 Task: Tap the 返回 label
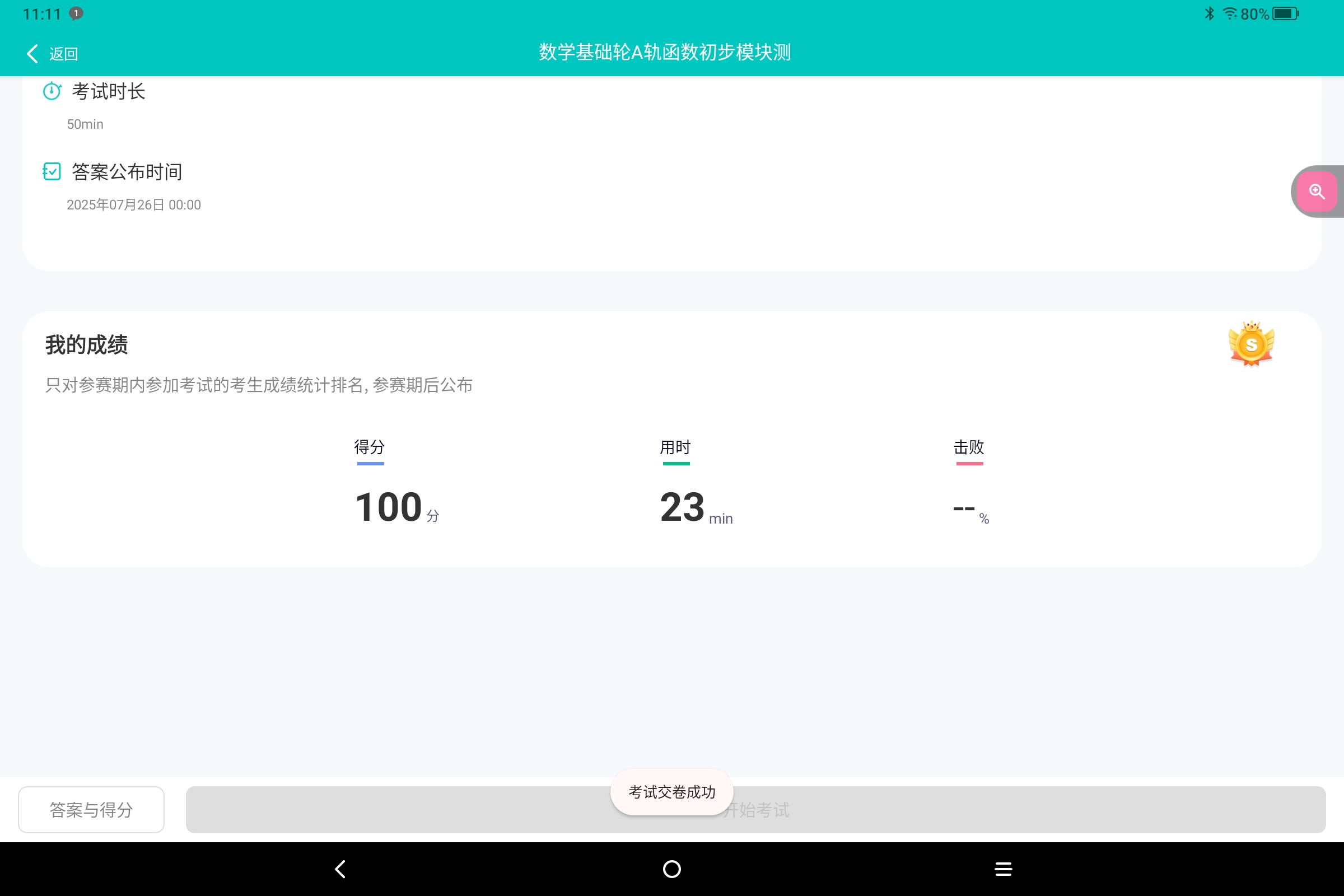click(63, 54)
